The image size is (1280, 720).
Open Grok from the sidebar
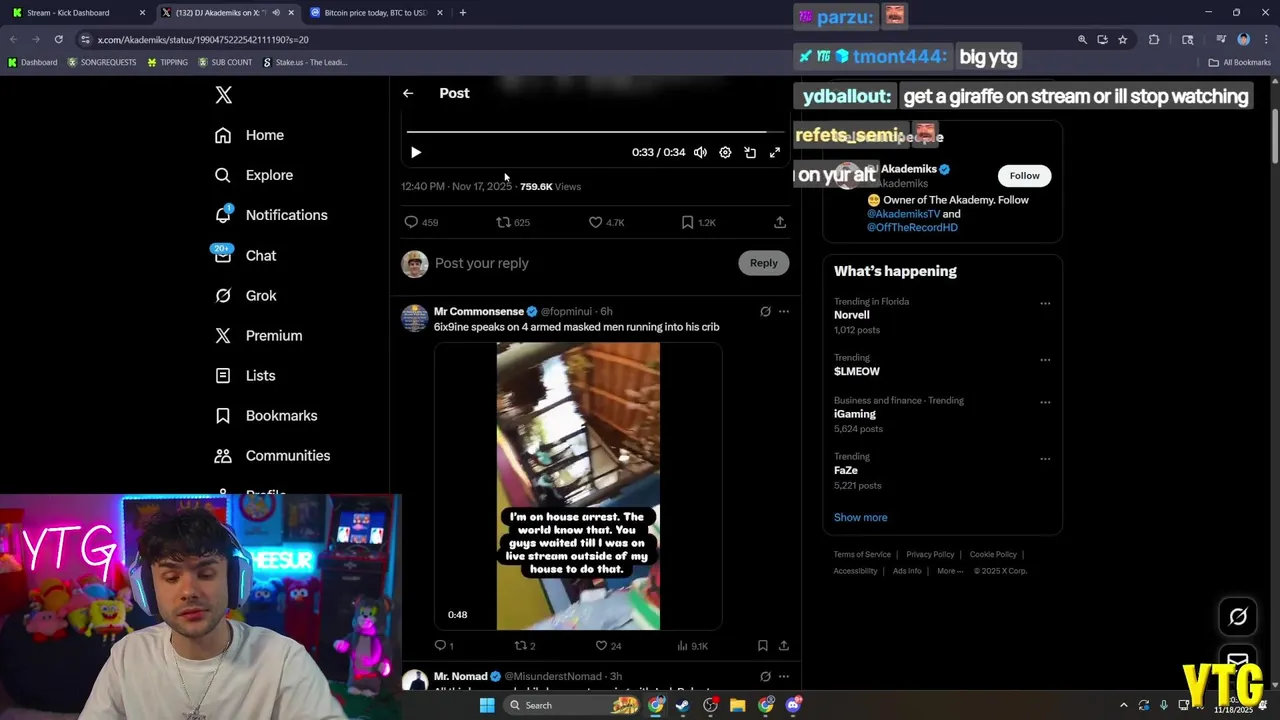[x=245, y=295]
